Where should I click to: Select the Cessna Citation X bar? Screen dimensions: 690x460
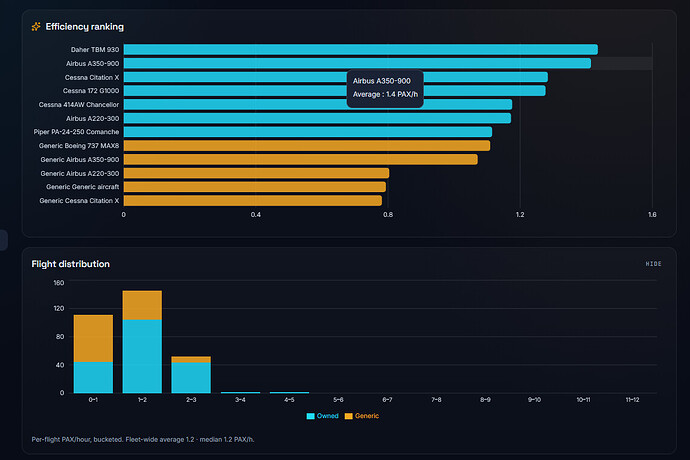(335, 77)
